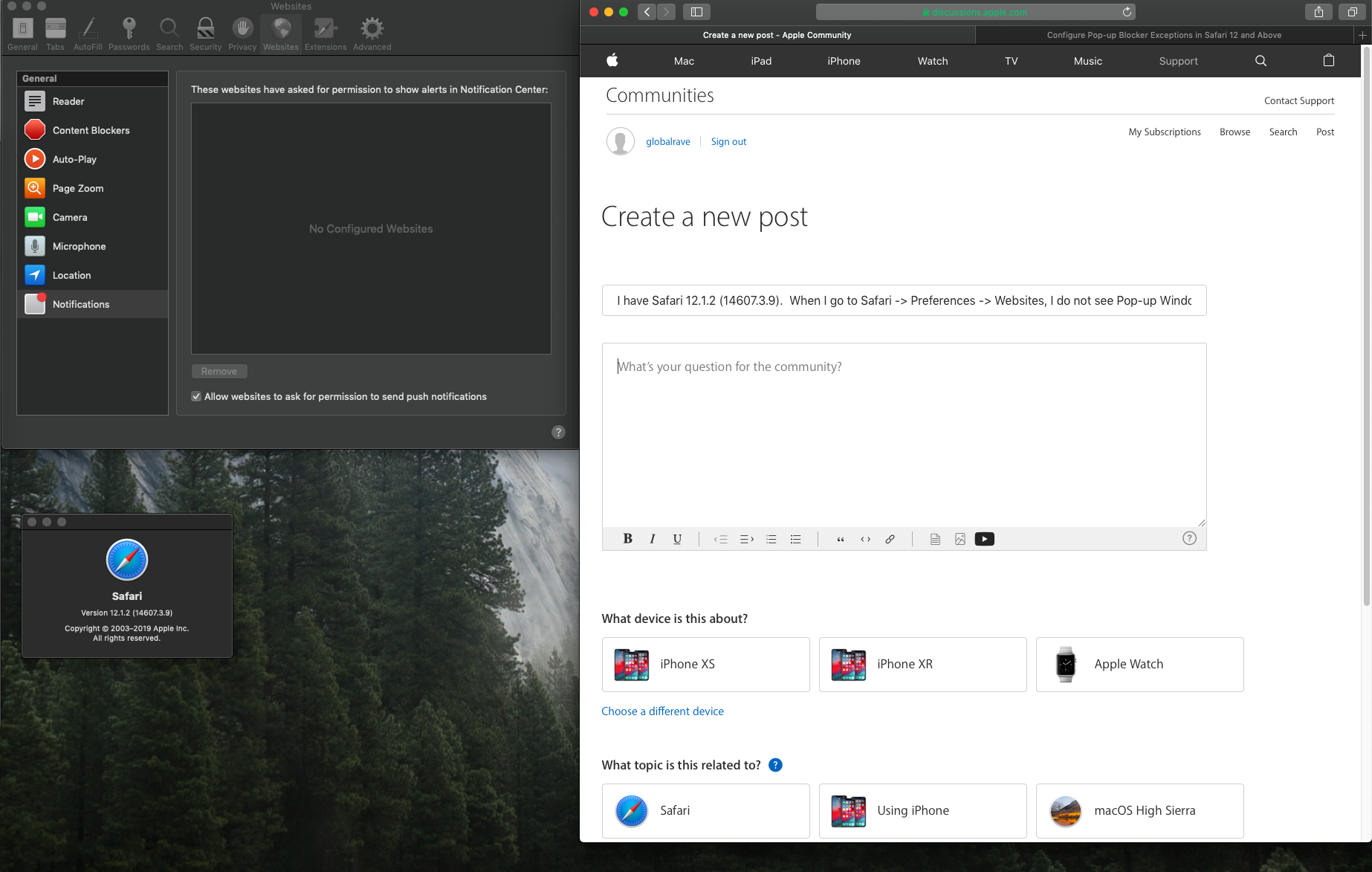Image resolution: width=1372 pixels, height=872 pixels.
Task: Open editor help question mark
Action: click(x=1189, y=538)
